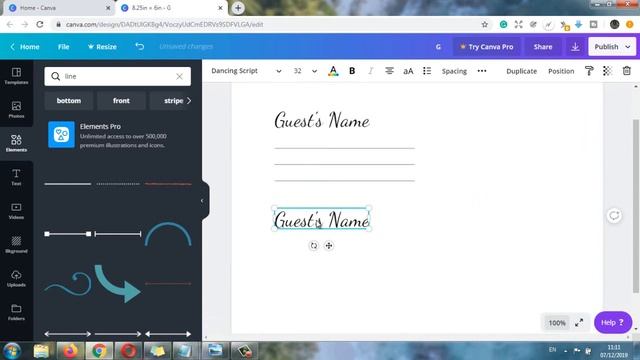This screenshot has height=360, width=640.
Task: Open the Photos sidebar panel
Action: (16, 110)
